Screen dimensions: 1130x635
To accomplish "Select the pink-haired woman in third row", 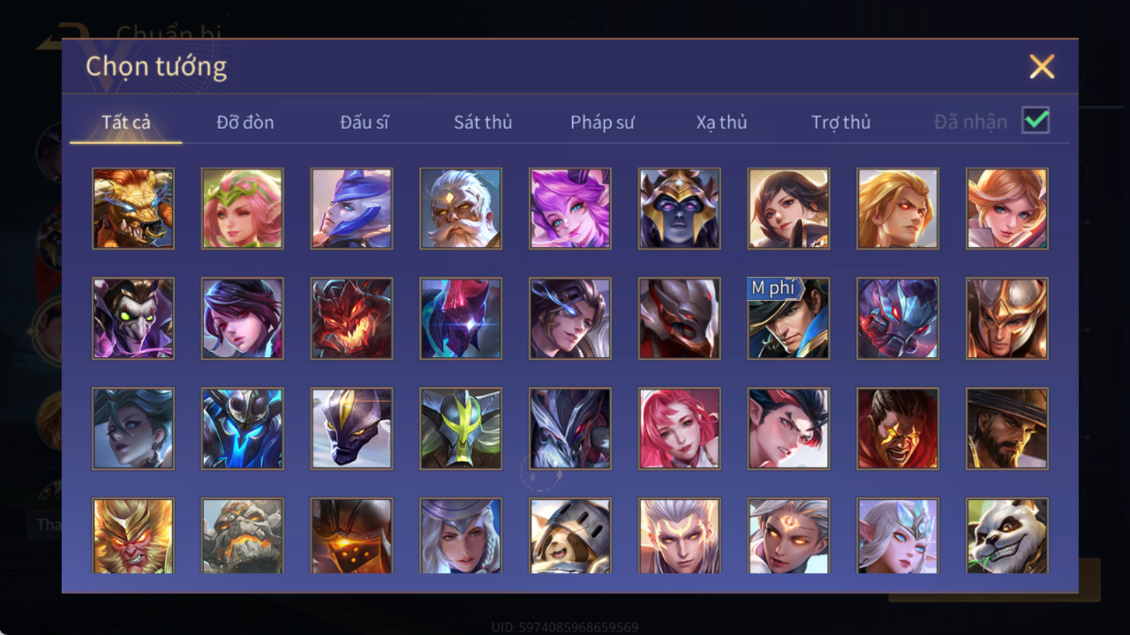I will coord(679,429).
